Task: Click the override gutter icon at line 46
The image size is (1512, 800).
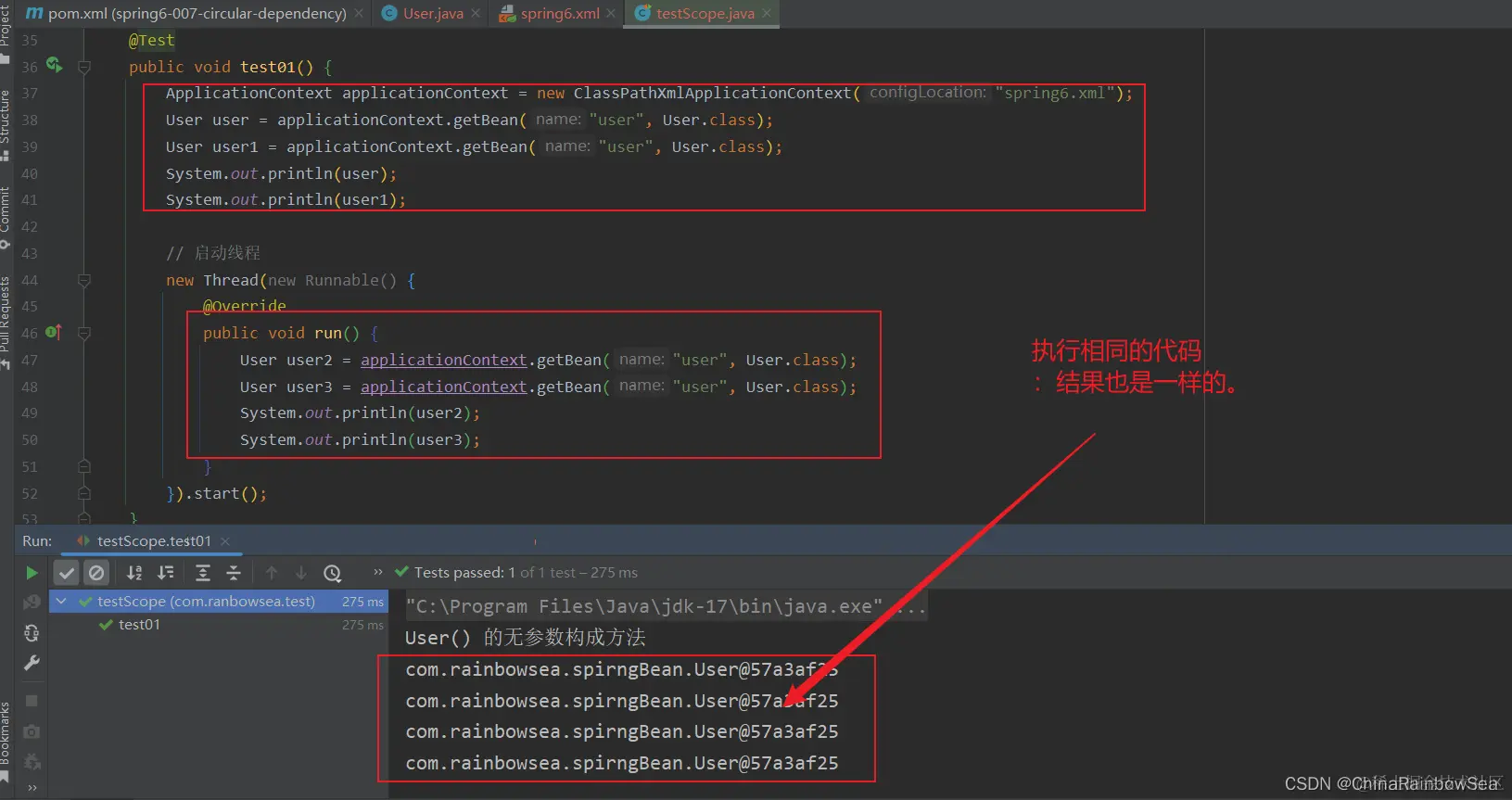Action: click(54, 333)
